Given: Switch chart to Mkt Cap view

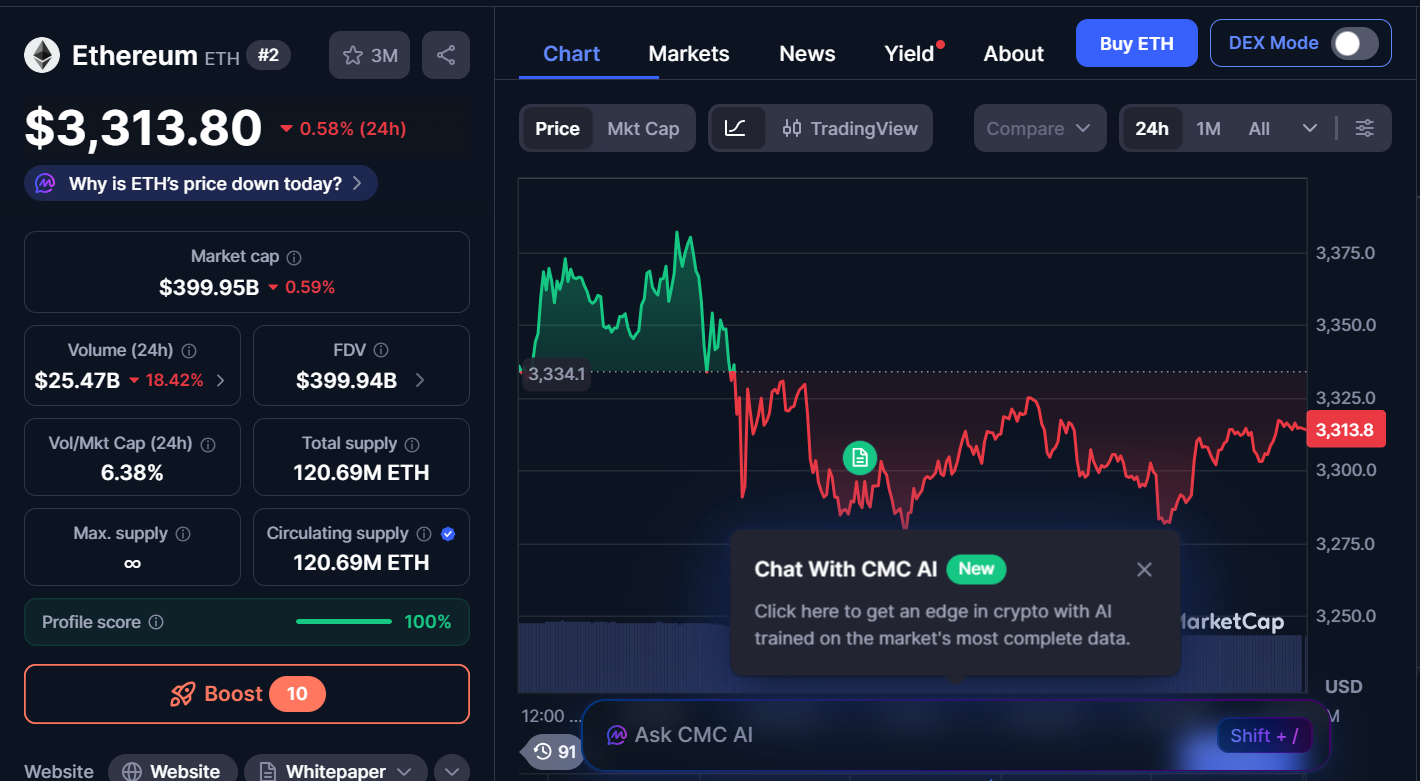Looking at the screenshot, I should point(643,128).
